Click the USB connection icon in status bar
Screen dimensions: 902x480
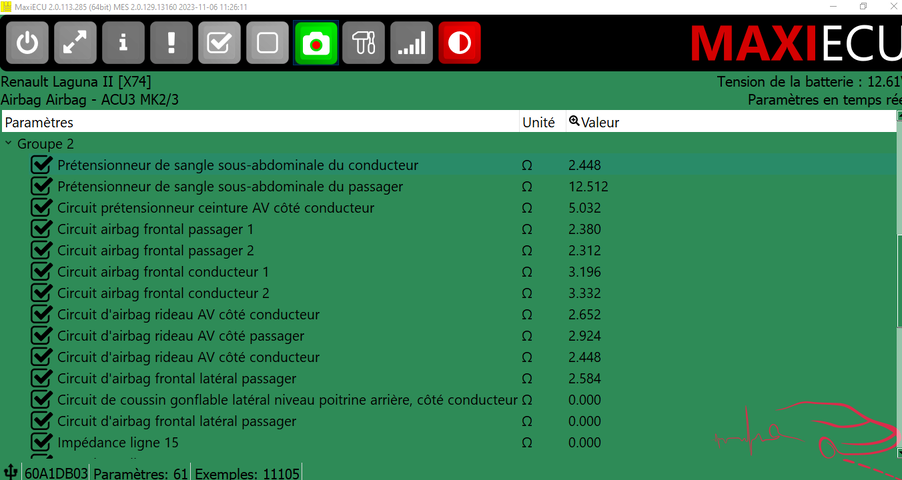pyautogui.click(x=10, y=471)
